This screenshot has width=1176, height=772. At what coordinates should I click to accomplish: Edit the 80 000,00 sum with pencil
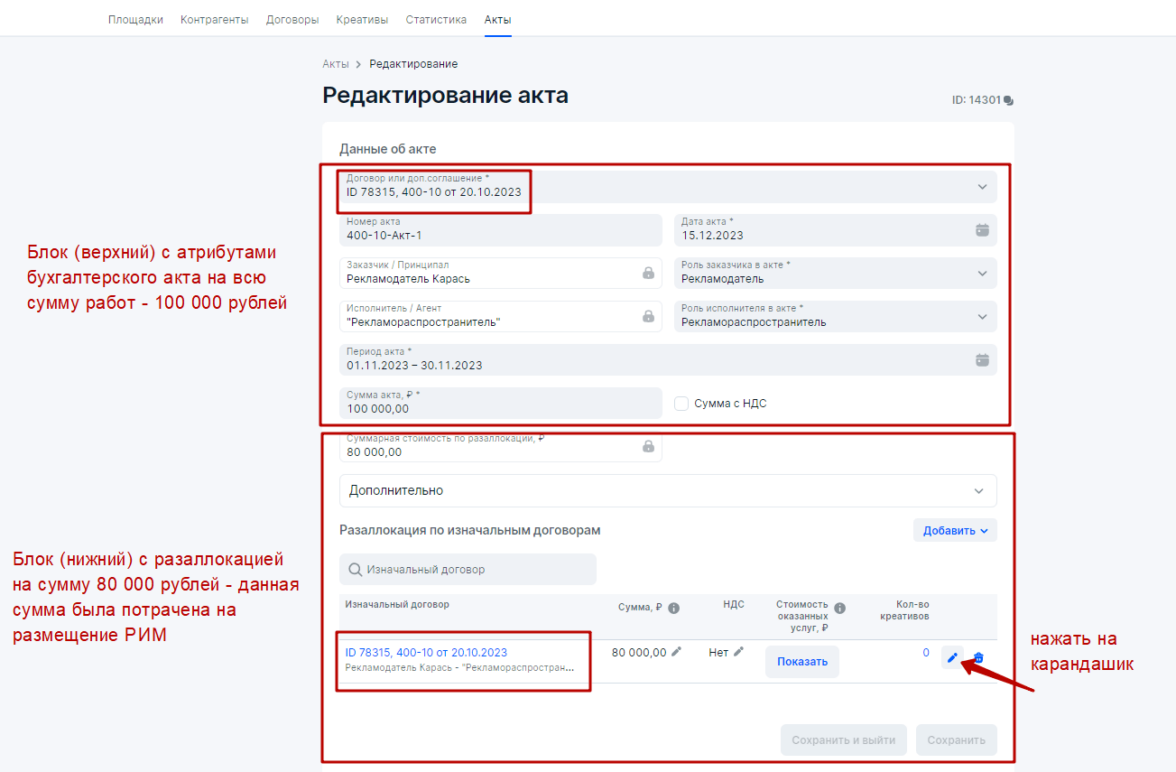click(676, 652)
